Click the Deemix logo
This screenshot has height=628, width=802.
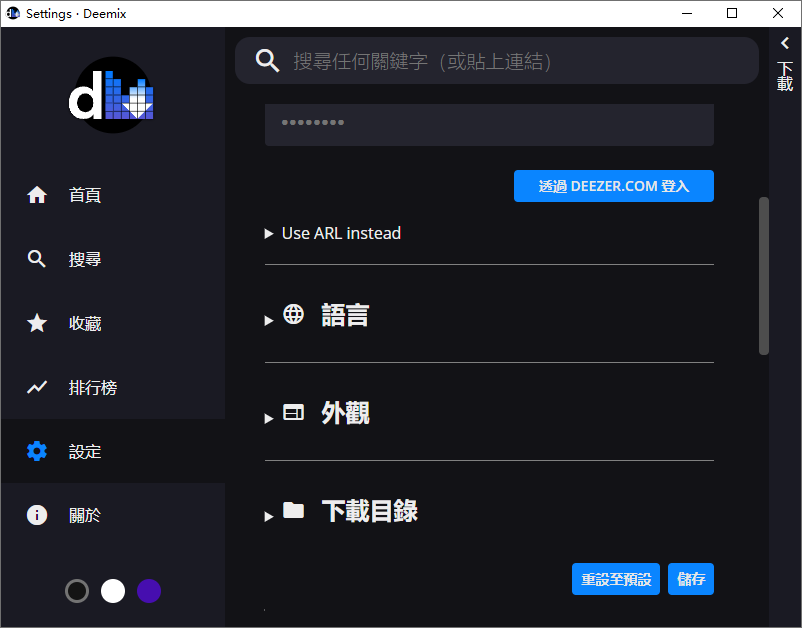click(x=111, y=95)
